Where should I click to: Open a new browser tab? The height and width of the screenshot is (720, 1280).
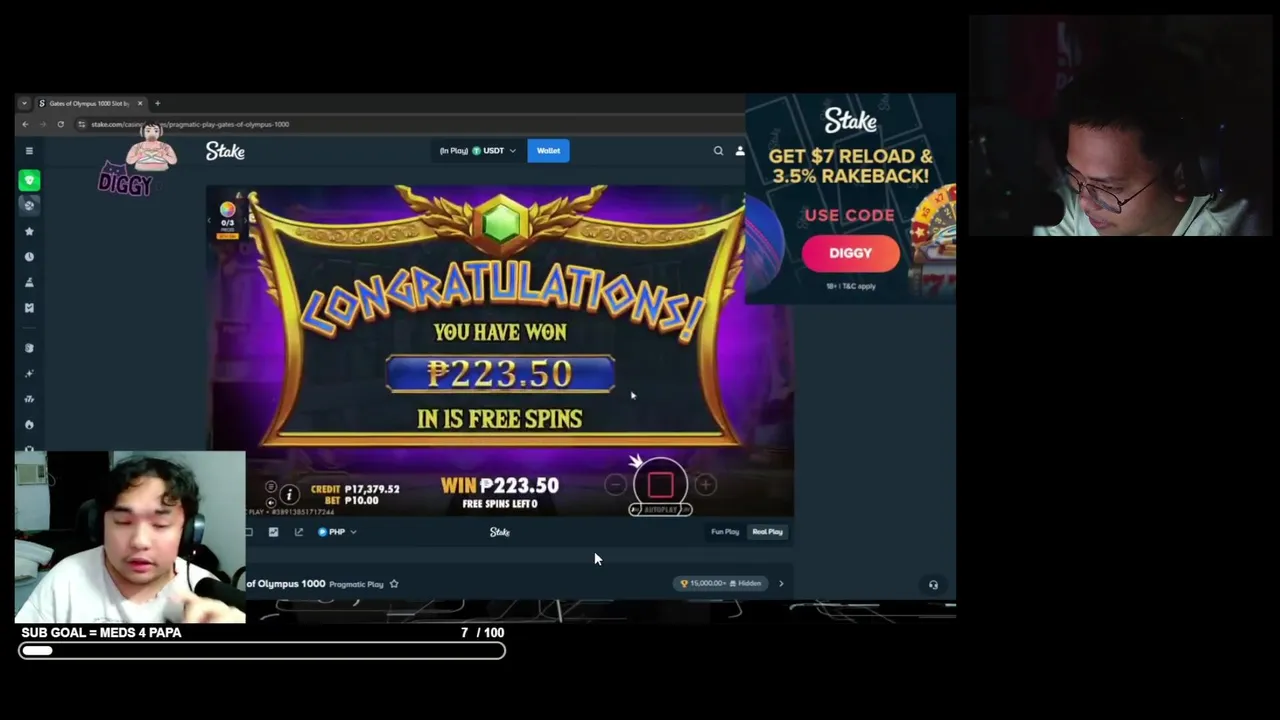point(157,103)
